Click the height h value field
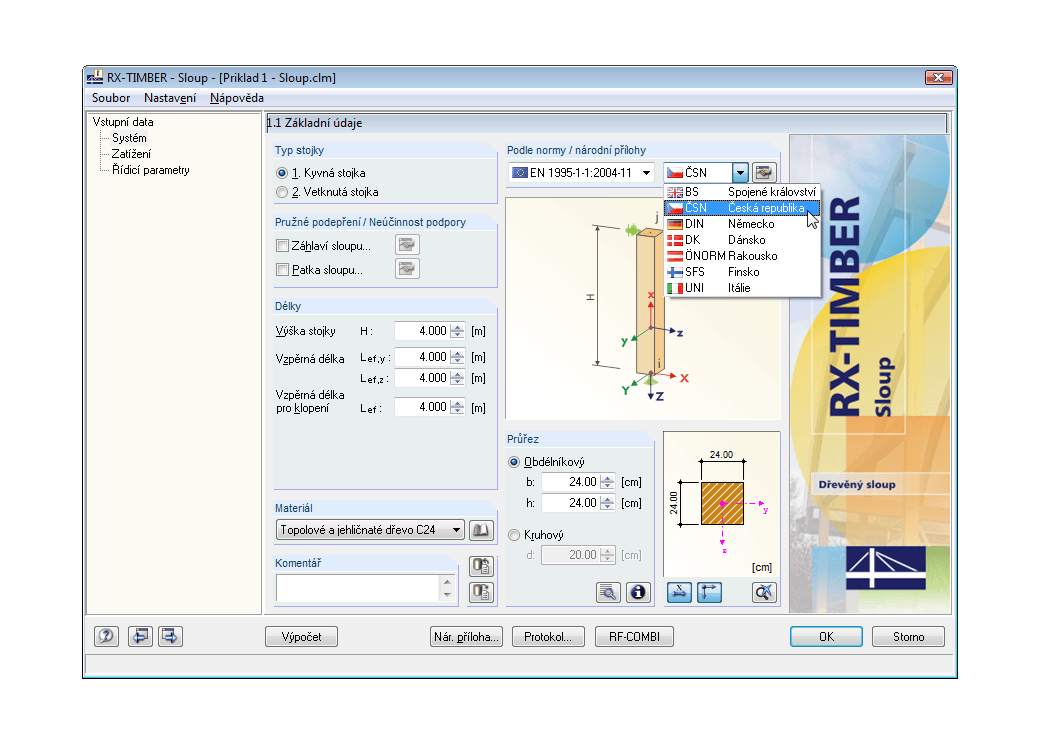Image resolution: width=1040 pixels, height=744 pixels. tap(571, 503)
